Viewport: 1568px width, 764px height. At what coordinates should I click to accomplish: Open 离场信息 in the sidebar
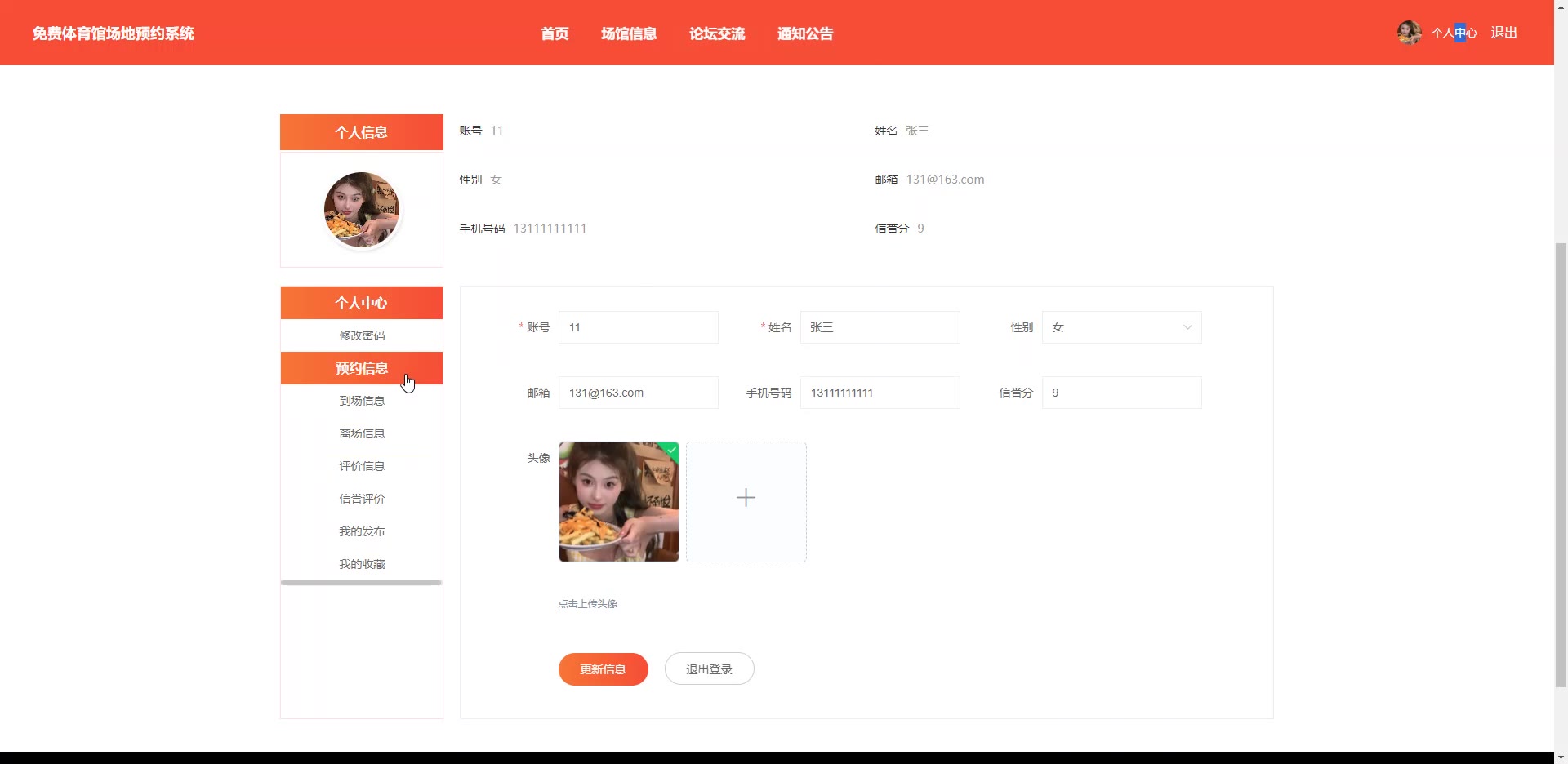[x=362, y=433]
